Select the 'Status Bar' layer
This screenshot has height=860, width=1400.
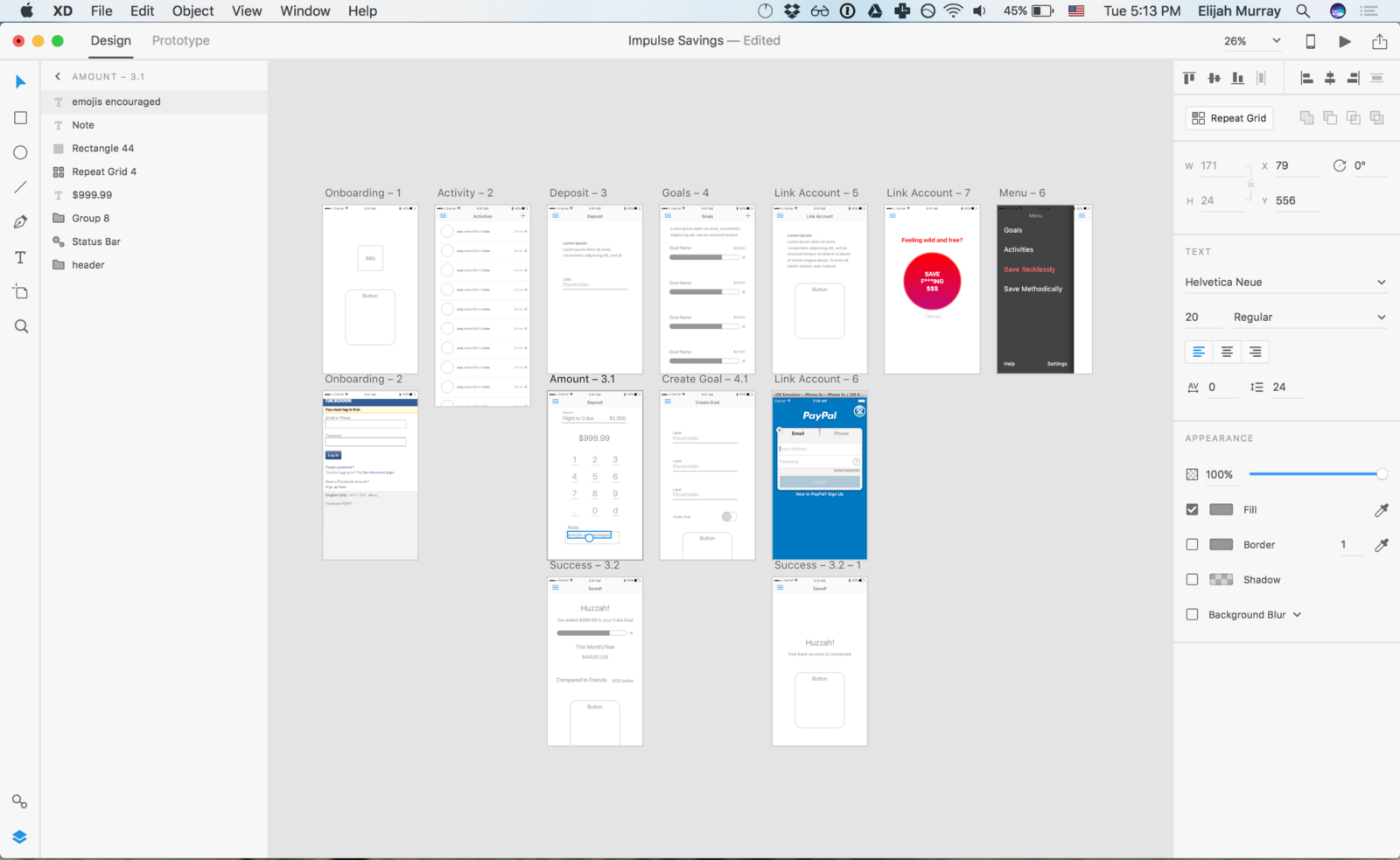(x=154, y=242)
